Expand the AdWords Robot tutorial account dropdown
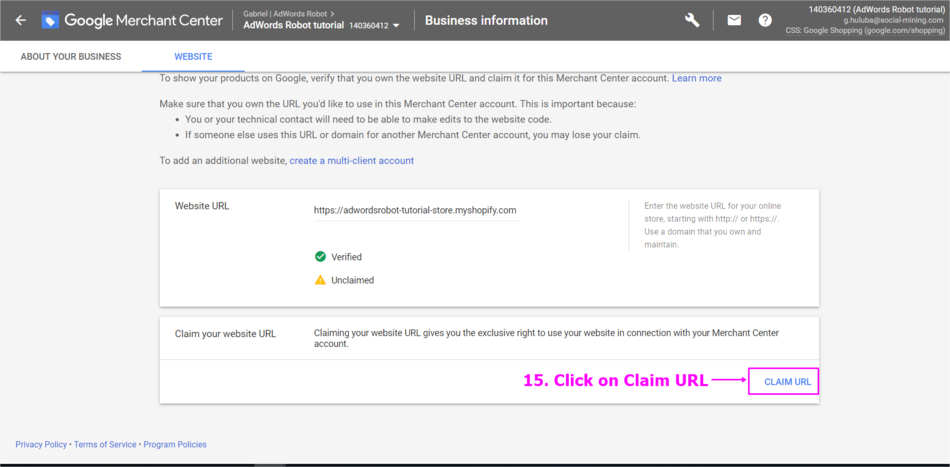 (397, 26)
